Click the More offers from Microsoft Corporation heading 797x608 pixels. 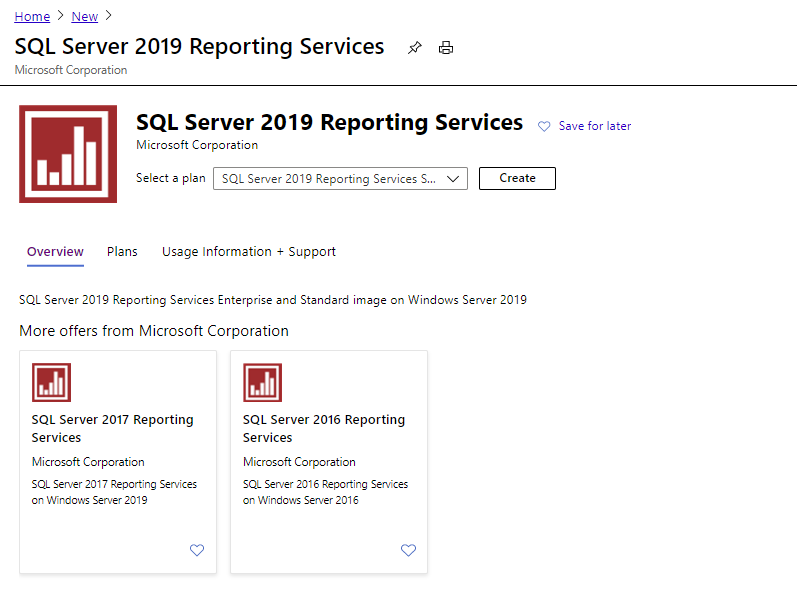pyautogui.click(x=154, y=331)
